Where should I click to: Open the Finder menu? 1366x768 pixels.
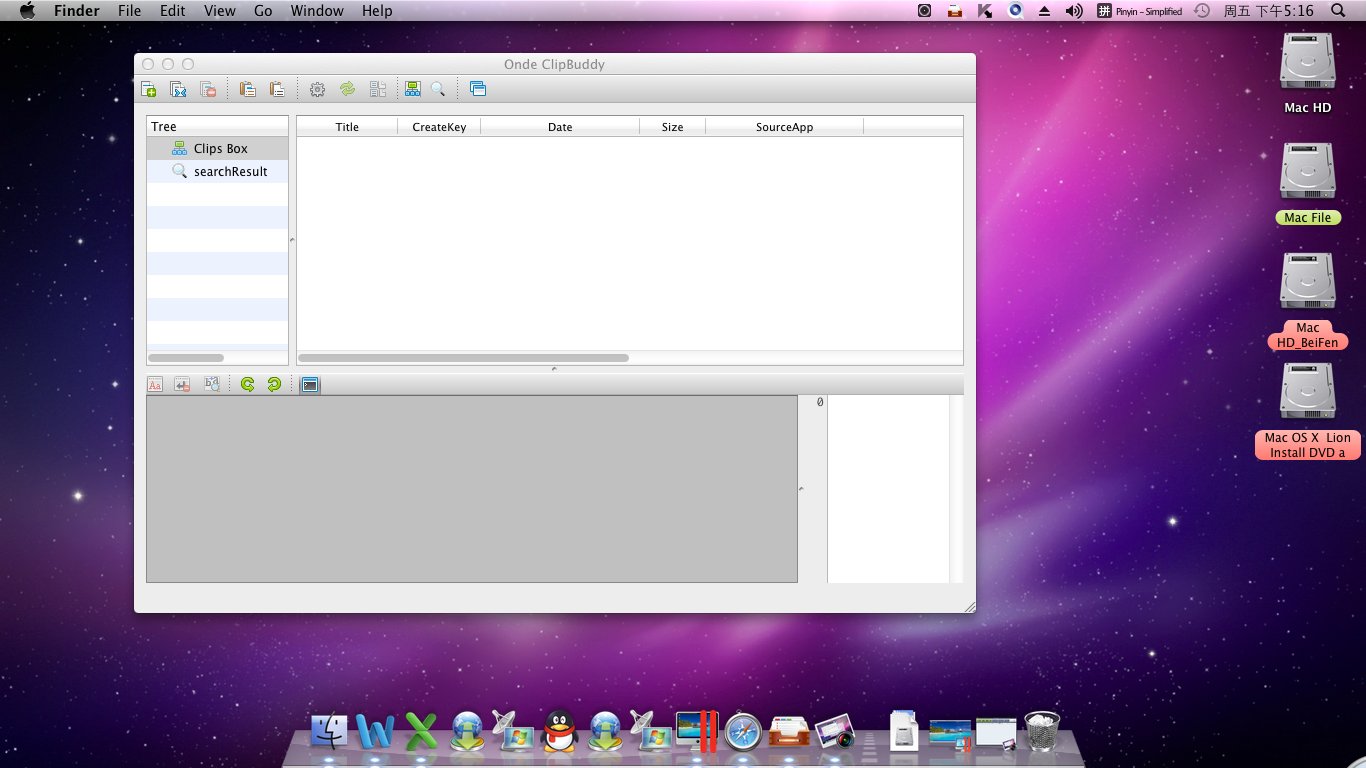[77, 11]
